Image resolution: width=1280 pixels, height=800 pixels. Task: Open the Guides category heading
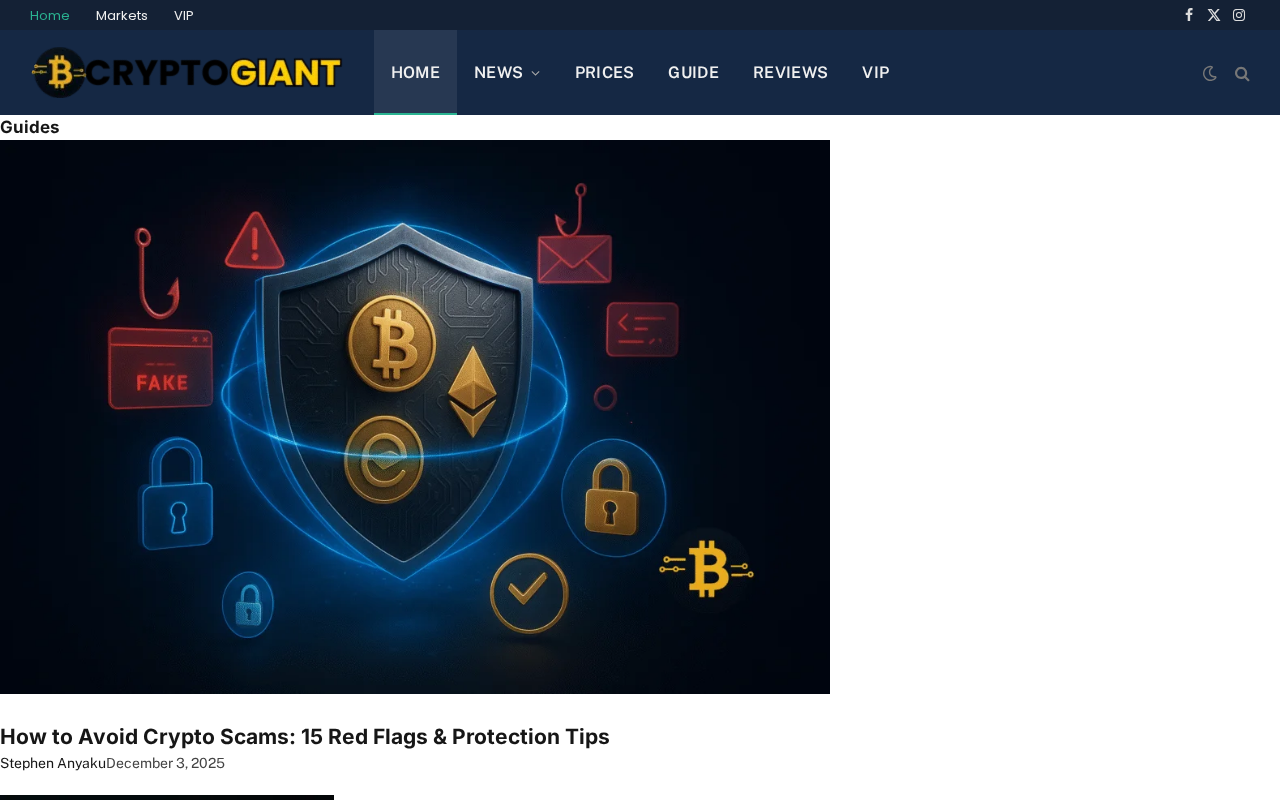(x=30, y=127)
